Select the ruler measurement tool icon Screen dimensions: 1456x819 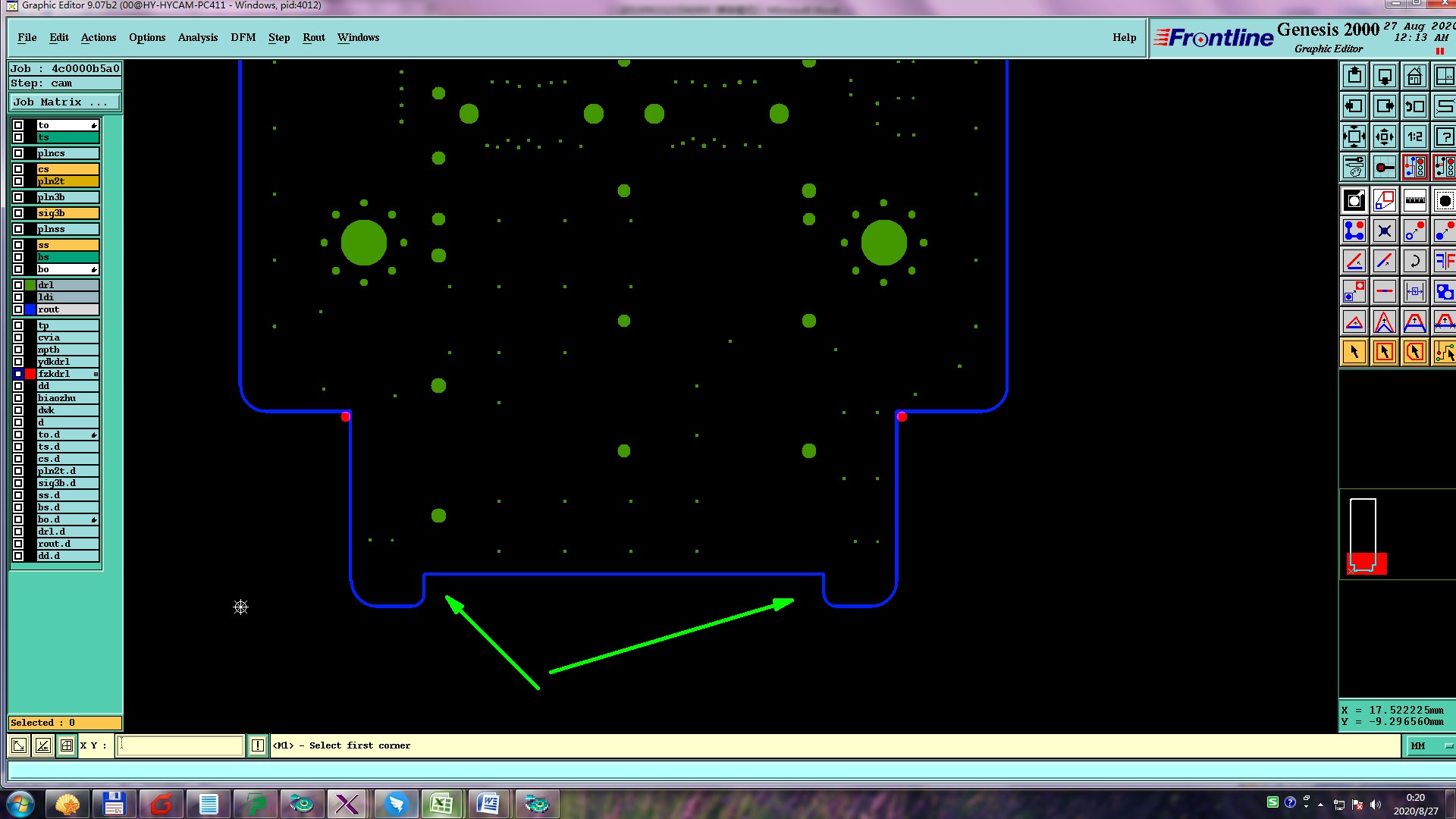(x=1414, y=201)
